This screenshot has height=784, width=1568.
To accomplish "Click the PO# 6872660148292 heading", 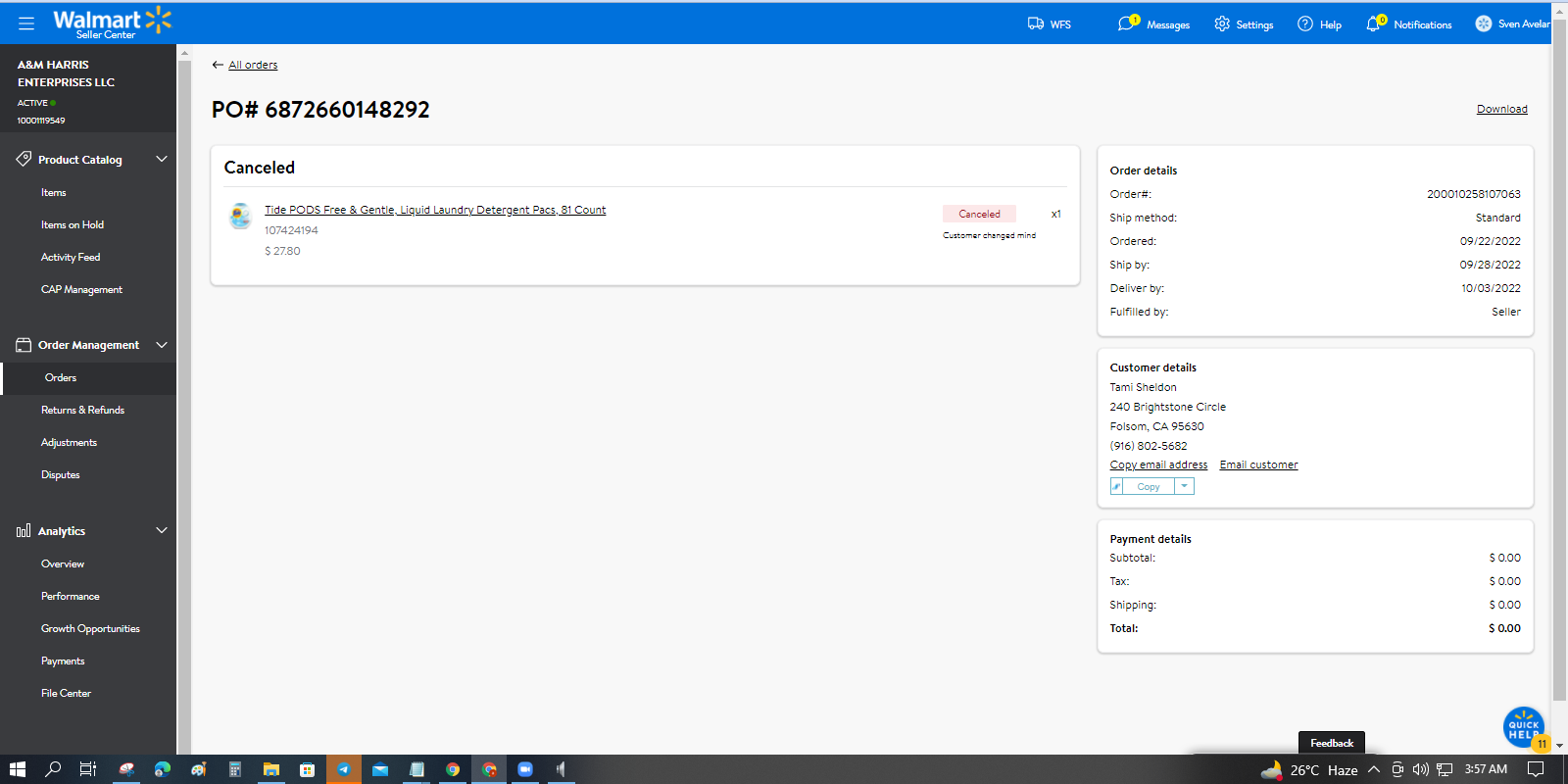I will pyautogui.click(x=320, y=109).
